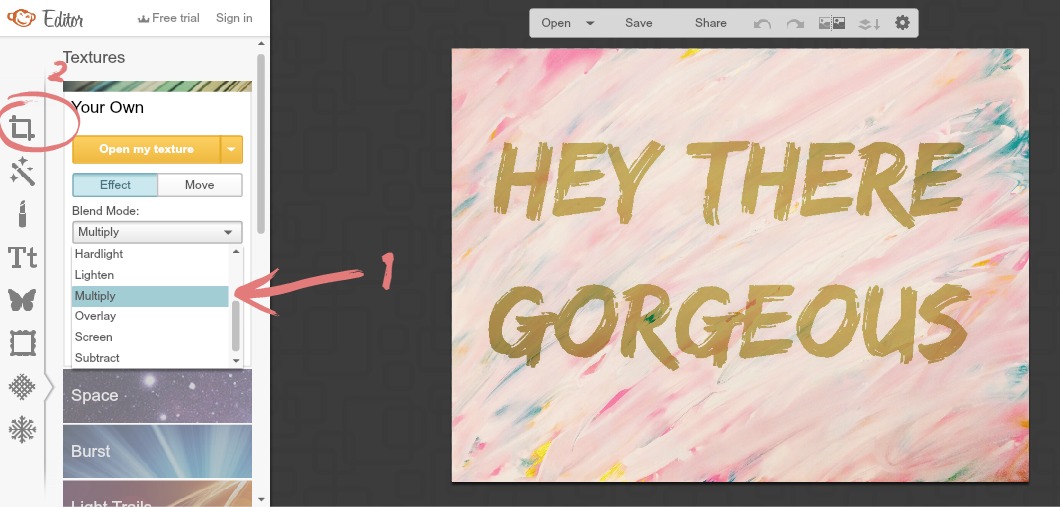The width and height of the screenshot is (1060, 507).
Task: Click Sign in link
Action: 234,18
